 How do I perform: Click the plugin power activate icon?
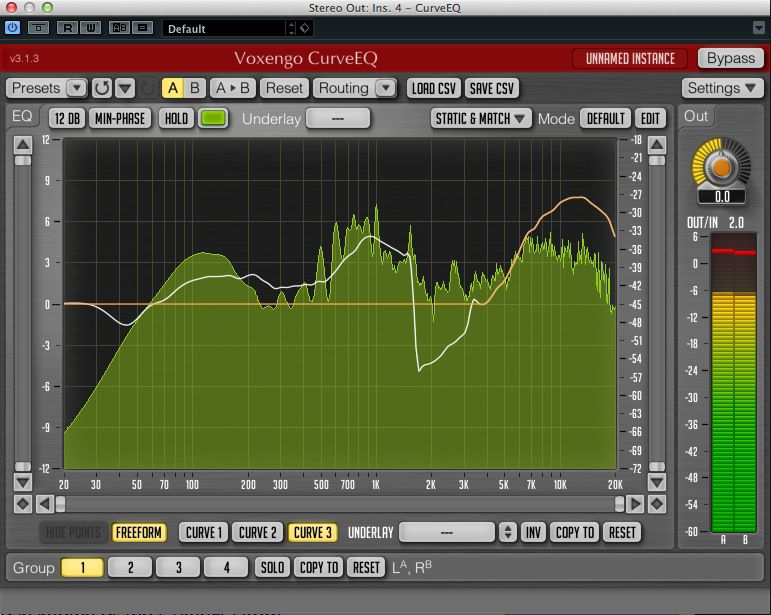(13, 29)
